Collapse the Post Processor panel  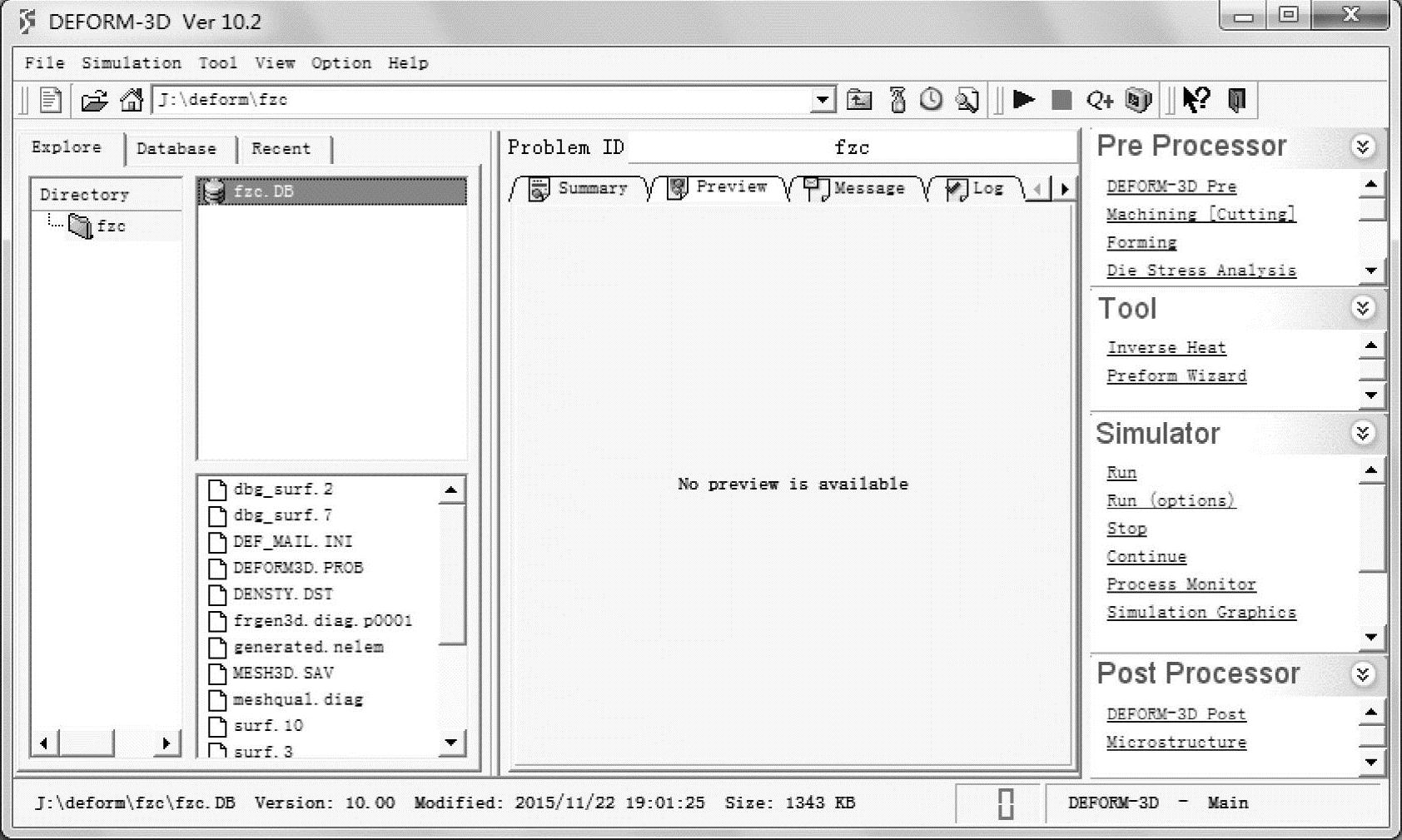pyautogui.click(x=1362, y=673)
